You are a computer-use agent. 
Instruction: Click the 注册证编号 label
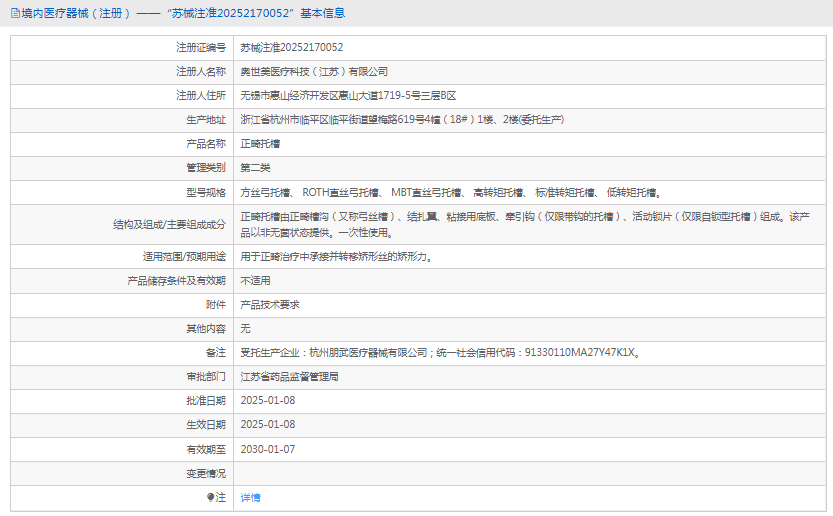[201, 47]
